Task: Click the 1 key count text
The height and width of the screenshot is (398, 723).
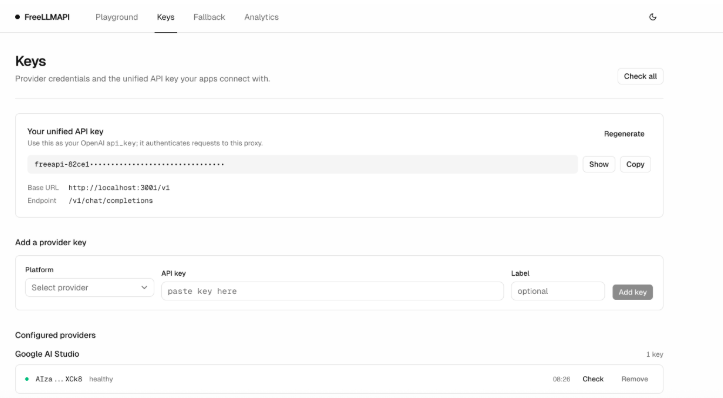Action: click(x=654, y=354)
